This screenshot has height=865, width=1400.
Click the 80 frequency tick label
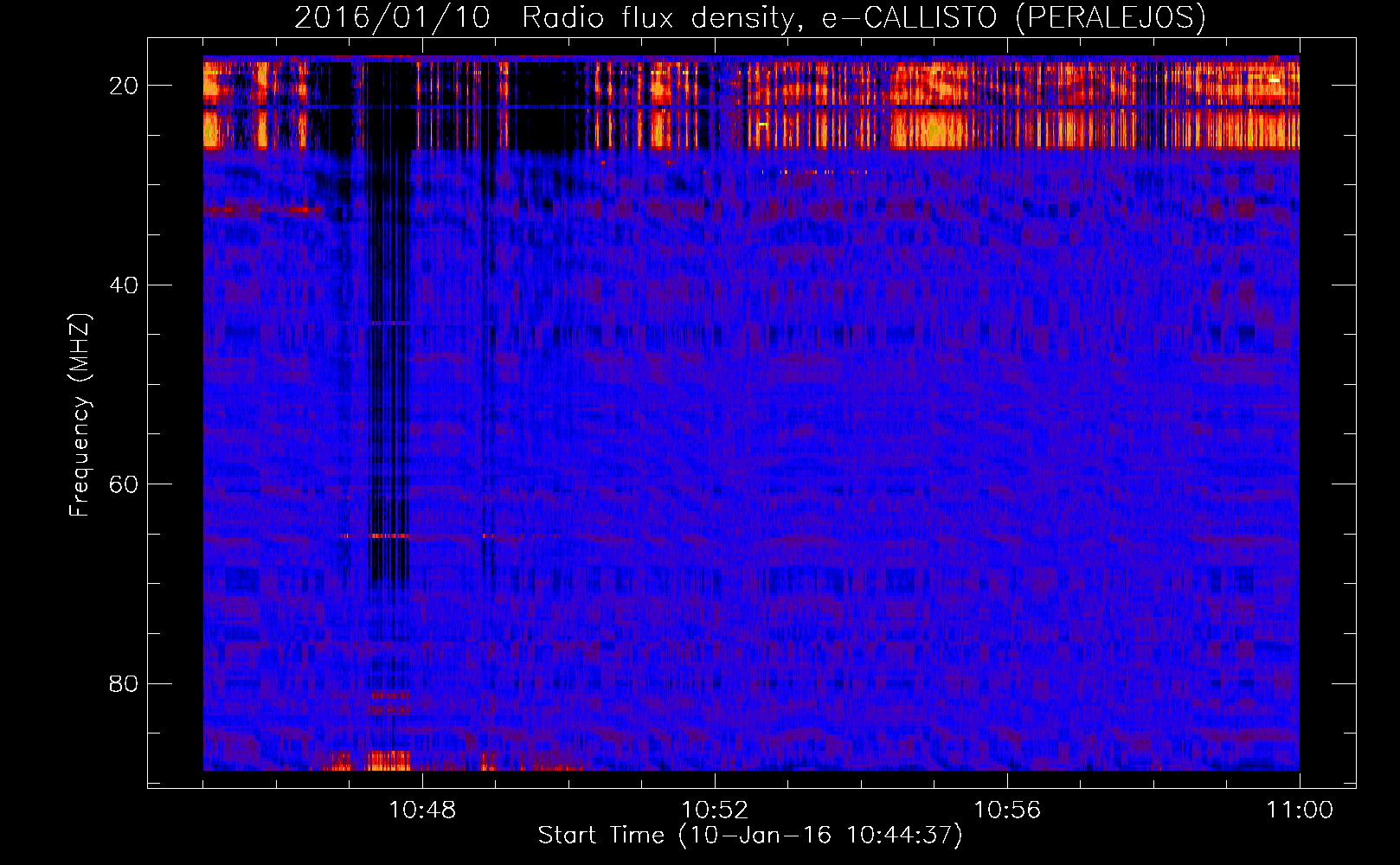pyautogui.click(x=125, y=683)
